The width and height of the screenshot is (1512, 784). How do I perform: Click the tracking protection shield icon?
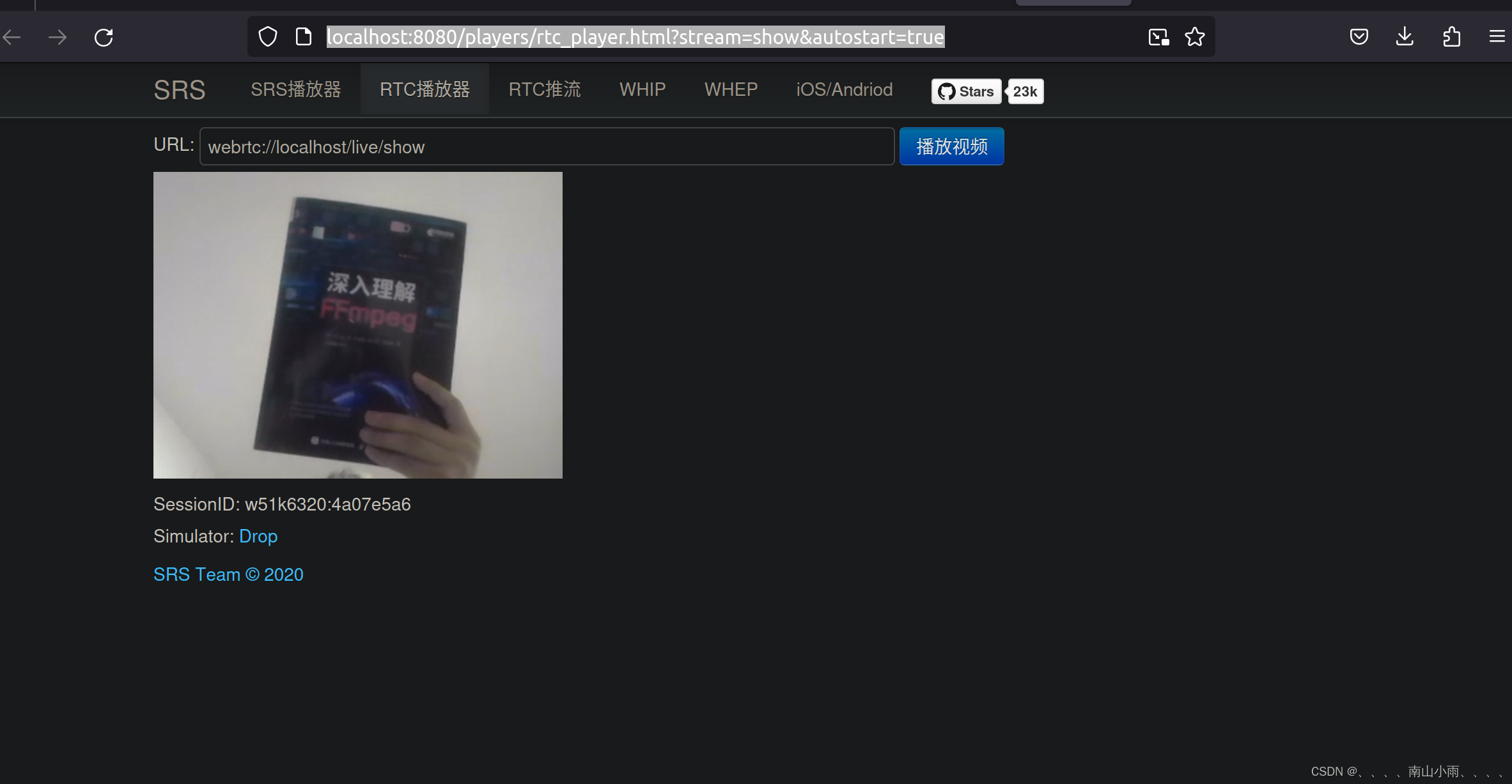point(268,36)
